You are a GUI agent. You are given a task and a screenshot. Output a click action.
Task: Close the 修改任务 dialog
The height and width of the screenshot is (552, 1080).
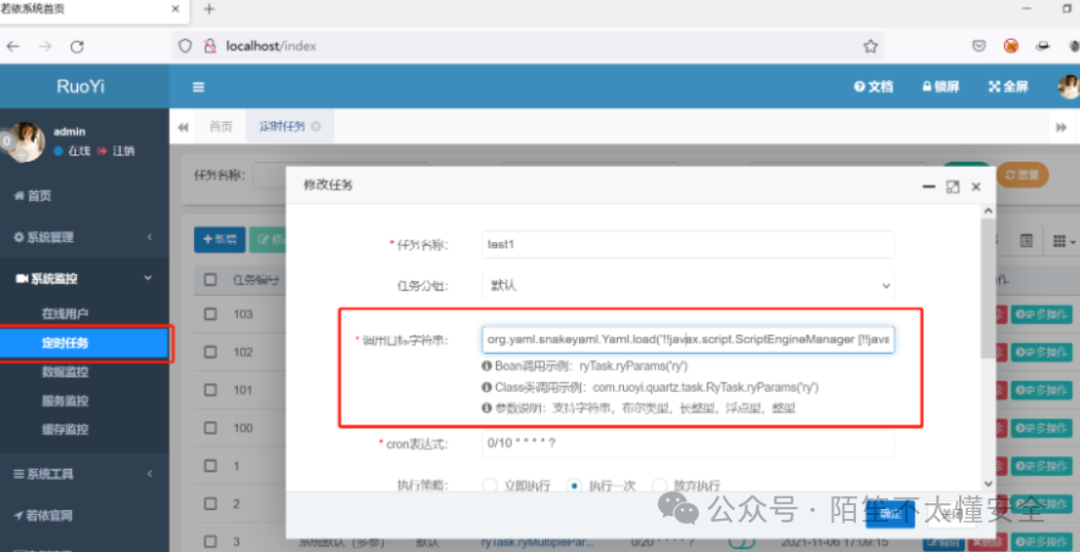point(975,187)
